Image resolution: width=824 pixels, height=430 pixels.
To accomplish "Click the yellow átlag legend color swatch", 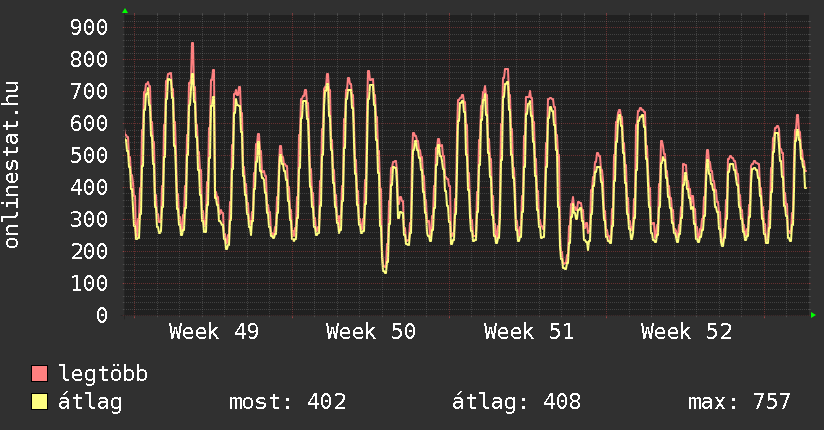I will tap(40, 402).
